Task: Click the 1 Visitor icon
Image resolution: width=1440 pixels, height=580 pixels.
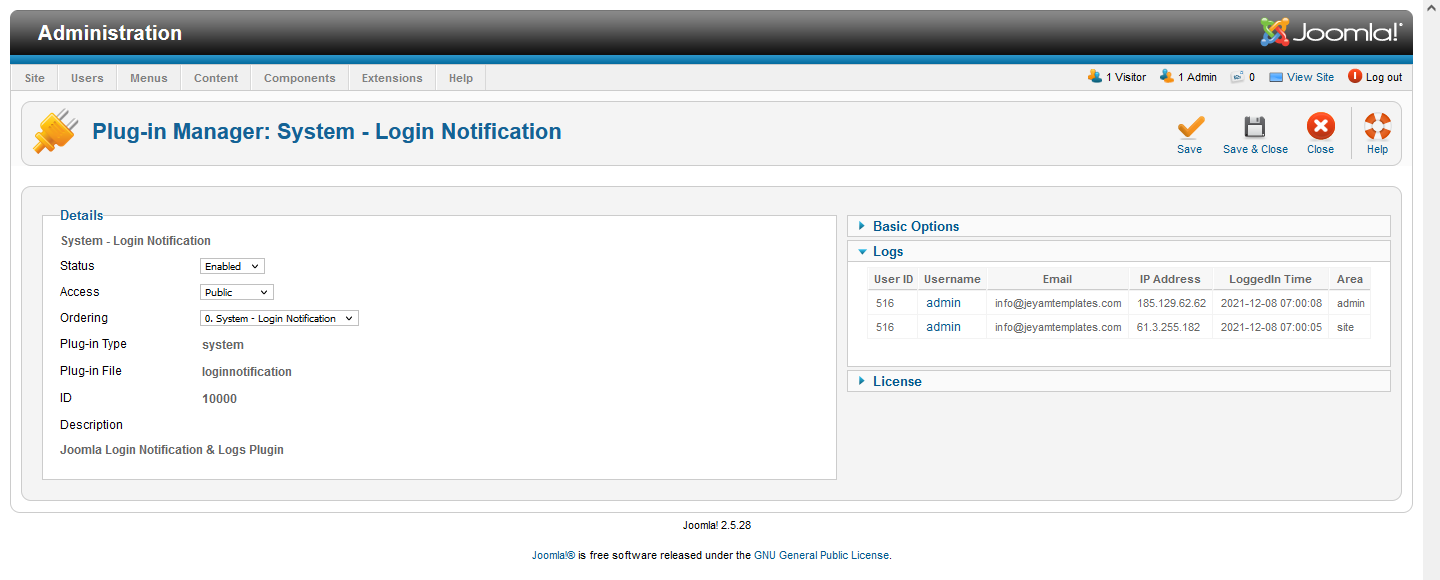Action: coord(1095,76)
